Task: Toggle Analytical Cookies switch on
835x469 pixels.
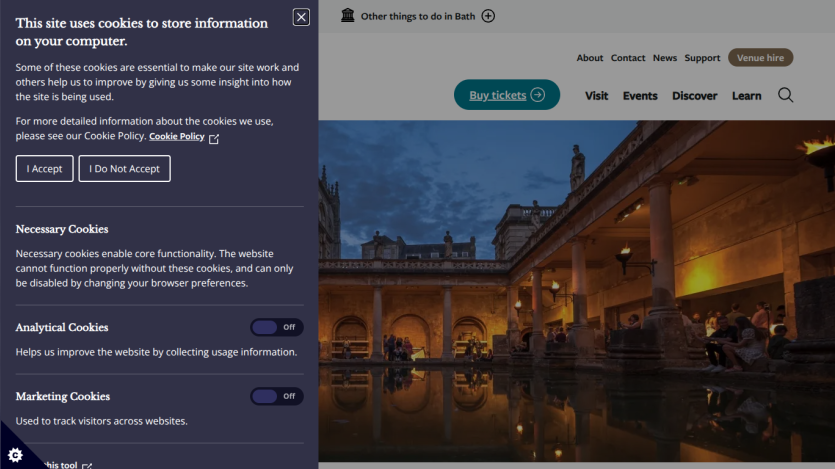Action: tap(277, 327)
